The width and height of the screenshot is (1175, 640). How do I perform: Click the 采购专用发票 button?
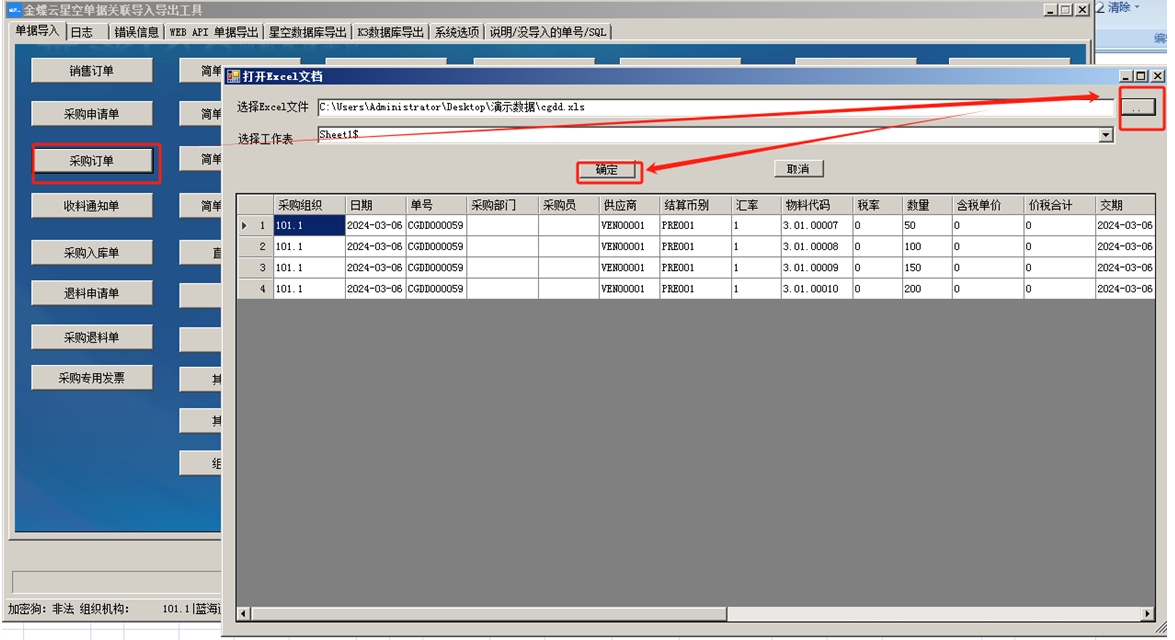click(91, 378)
